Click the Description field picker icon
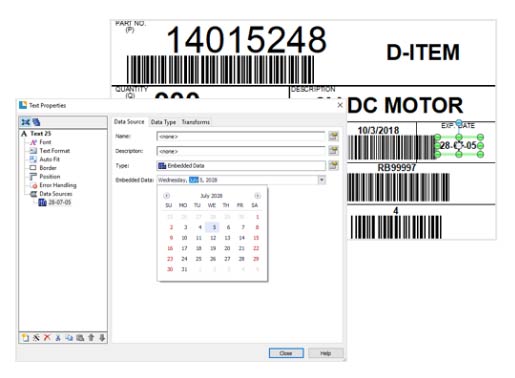This screenshot has height=378, width=515. 333,151
